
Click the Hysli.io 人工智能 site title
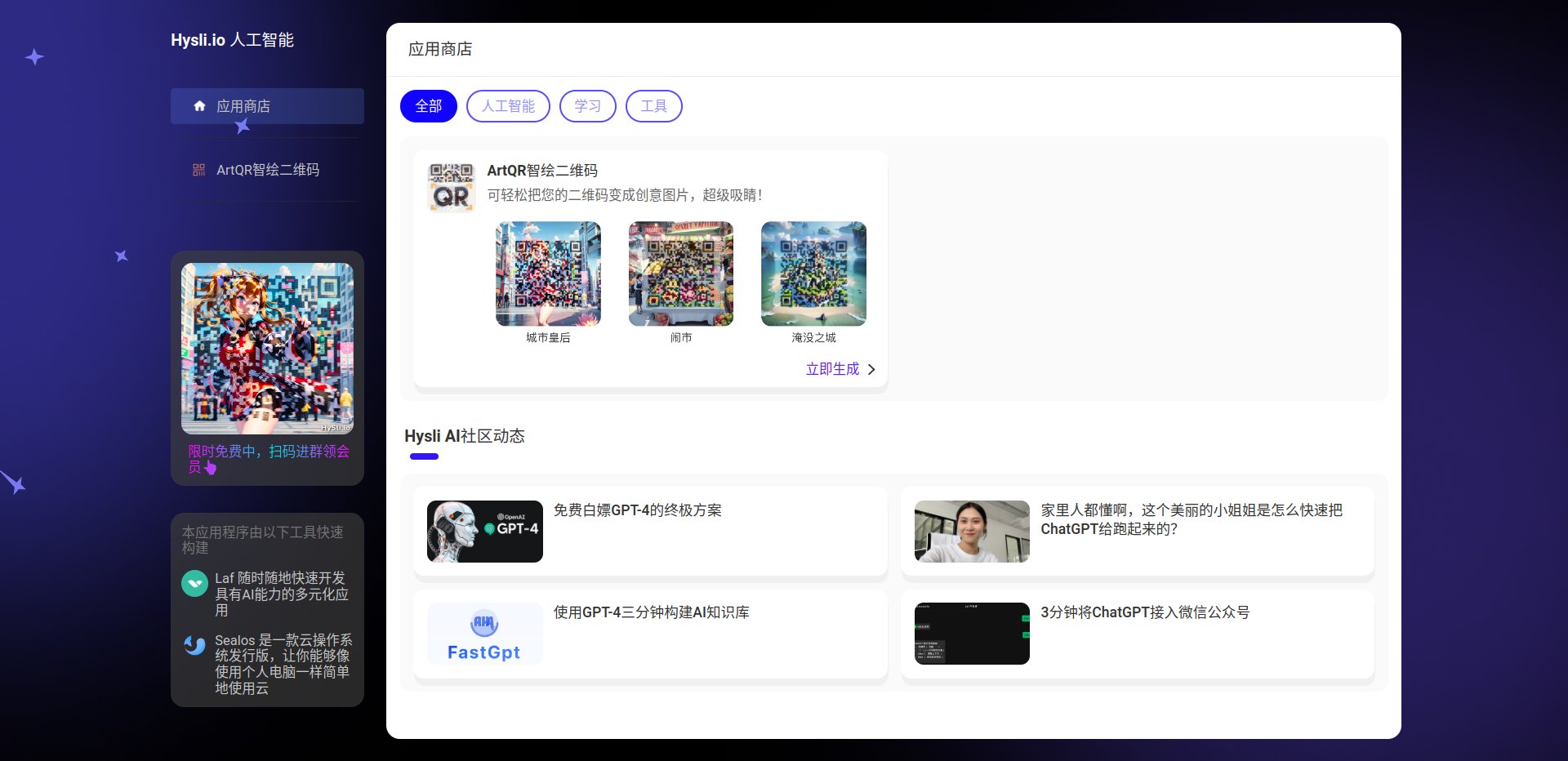(x=232, y=40)
